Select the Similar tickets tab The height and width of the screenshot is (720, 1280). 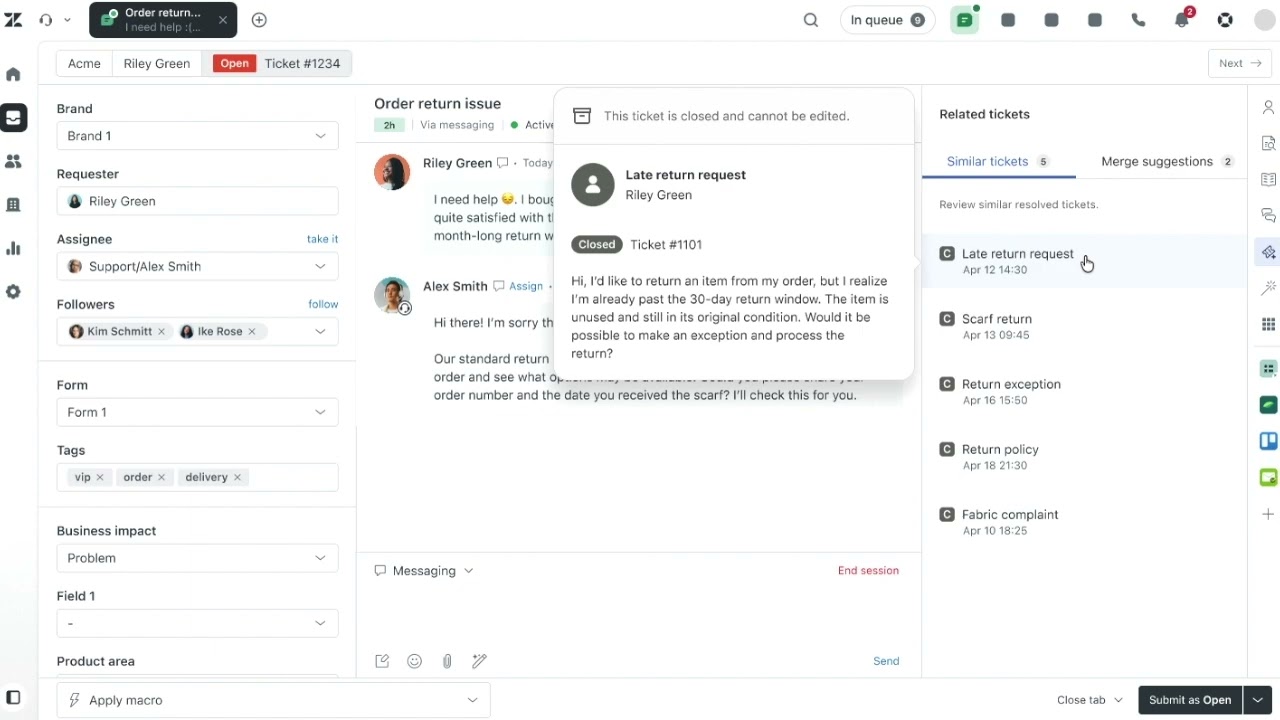(998, 161)
